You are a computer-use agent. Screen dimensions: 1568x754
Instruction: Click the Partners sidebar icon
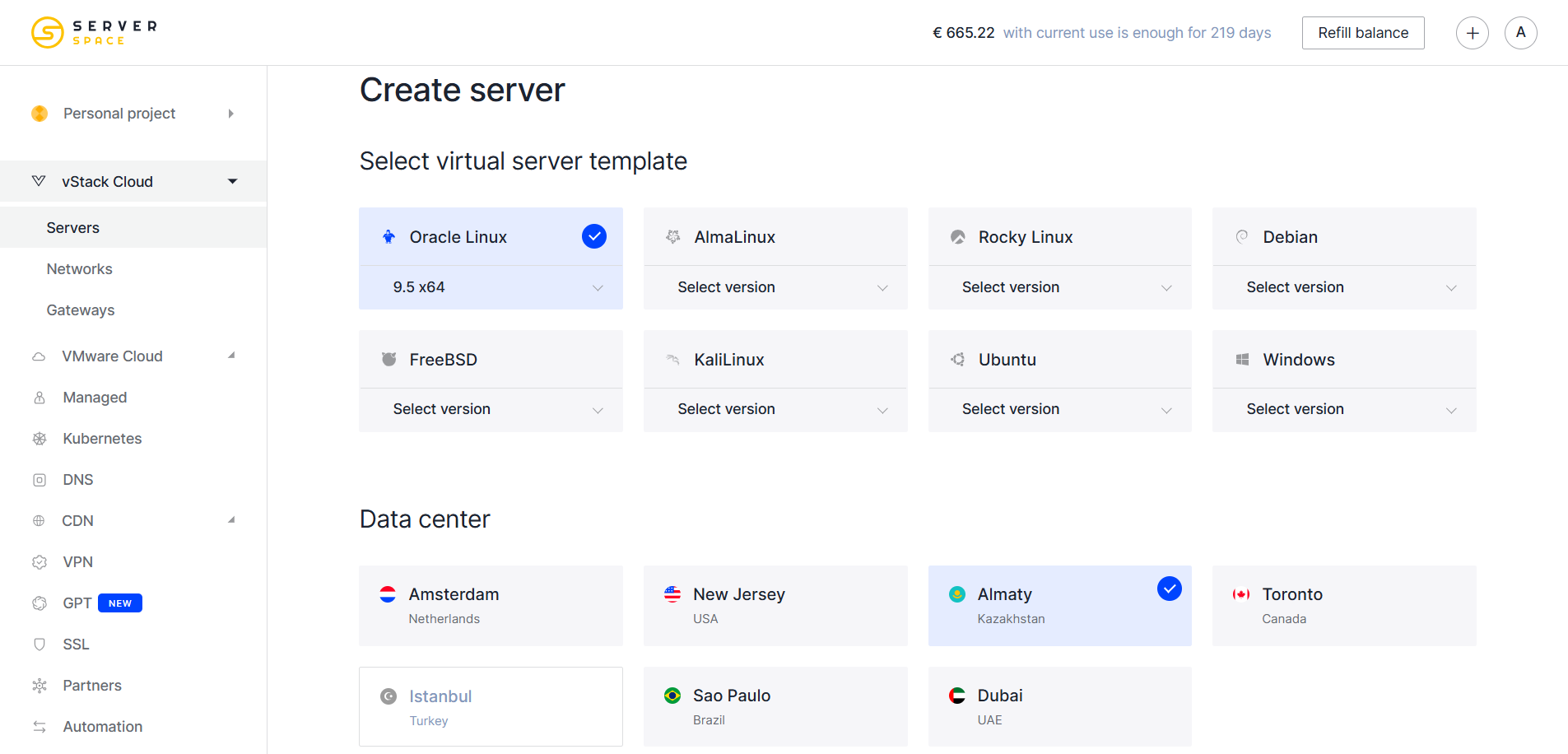click(40, 686)
